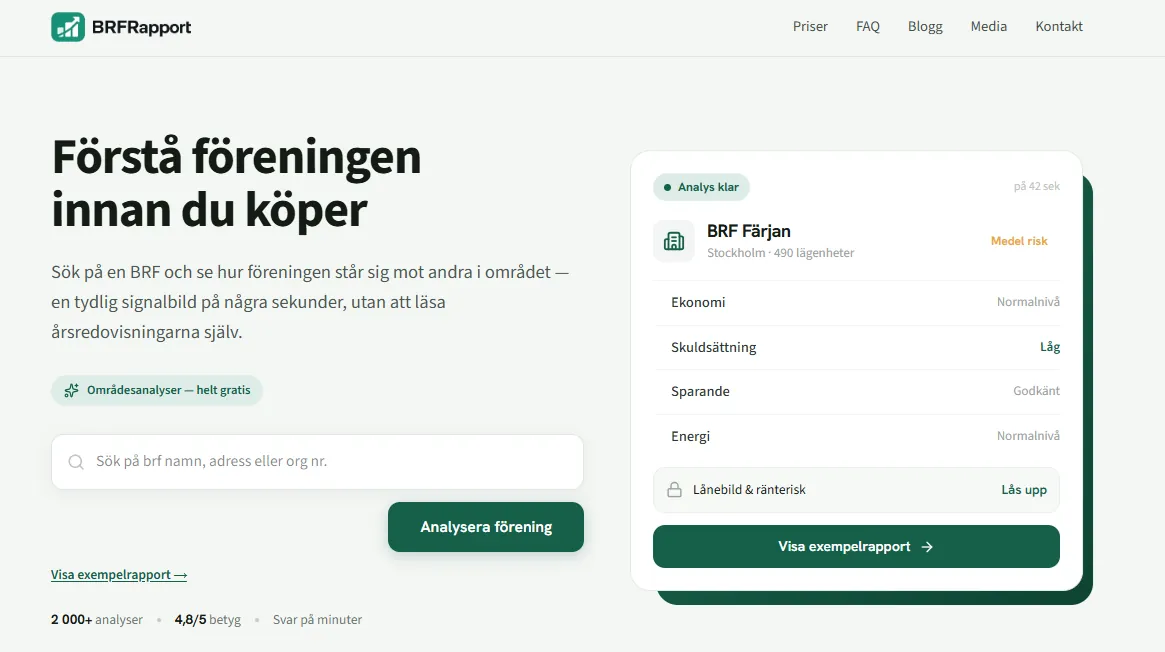Viewport: 1165px width, 652px height.
Task: Go to the FAQ section
Action: 868,27
